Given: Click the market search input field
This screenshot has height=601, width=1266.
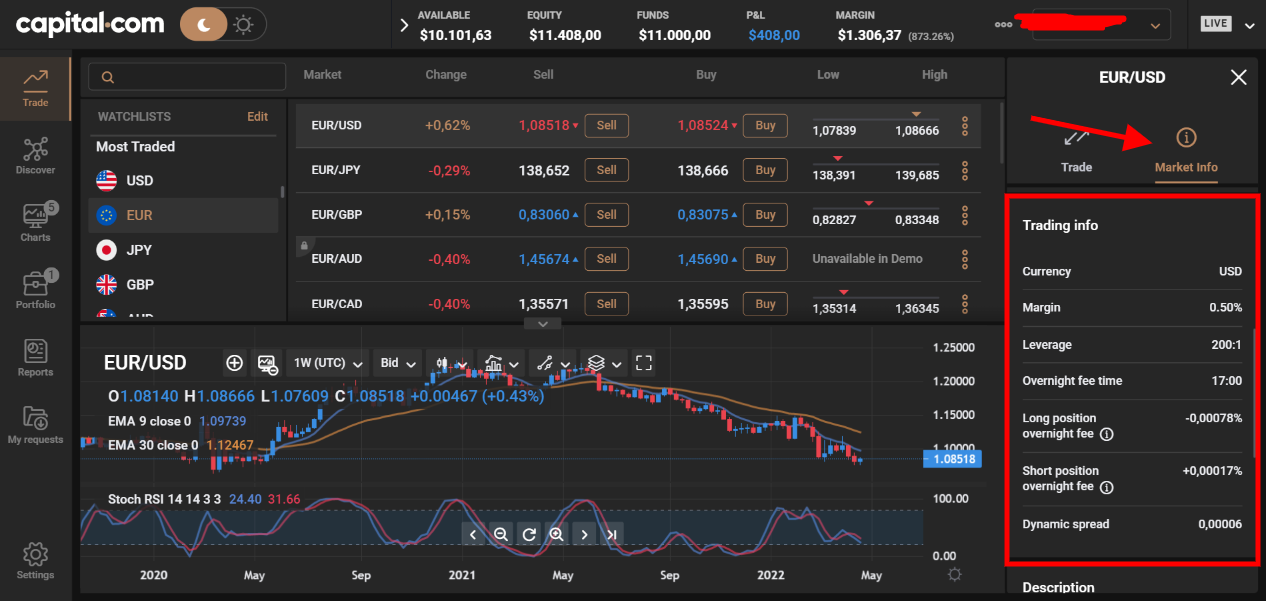Looking at the screenshot, I should [180, 77].
